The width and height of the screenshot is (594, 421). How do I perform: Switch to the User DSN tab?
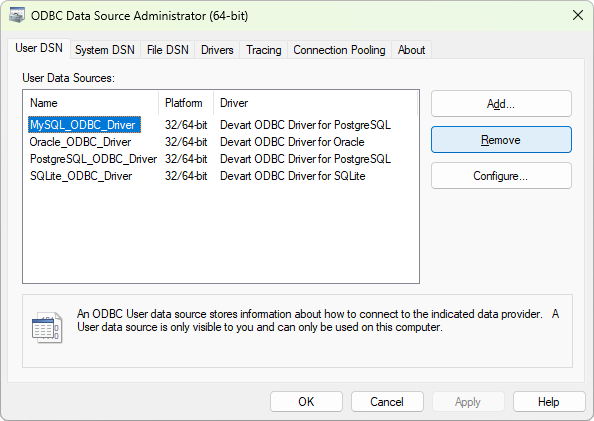click(39, 49)
